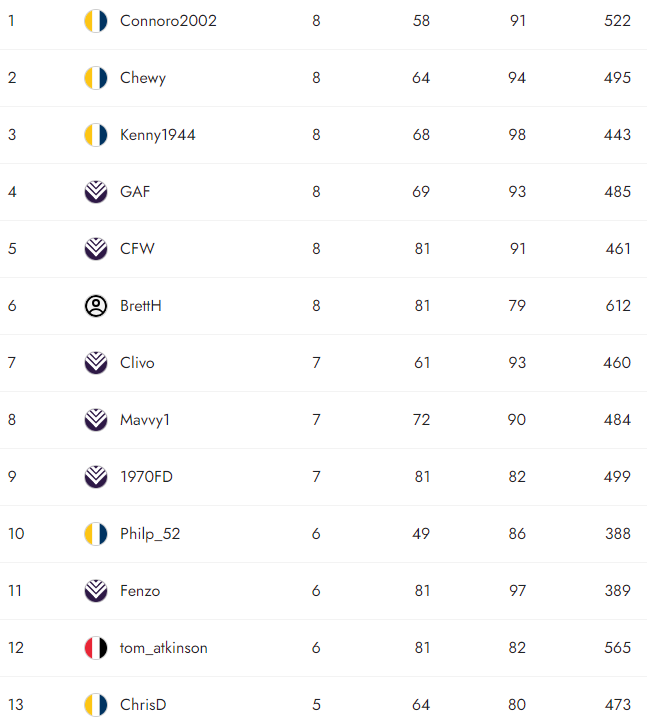
Task: Click the club icon next to GAF
Action: click(96, 192)
